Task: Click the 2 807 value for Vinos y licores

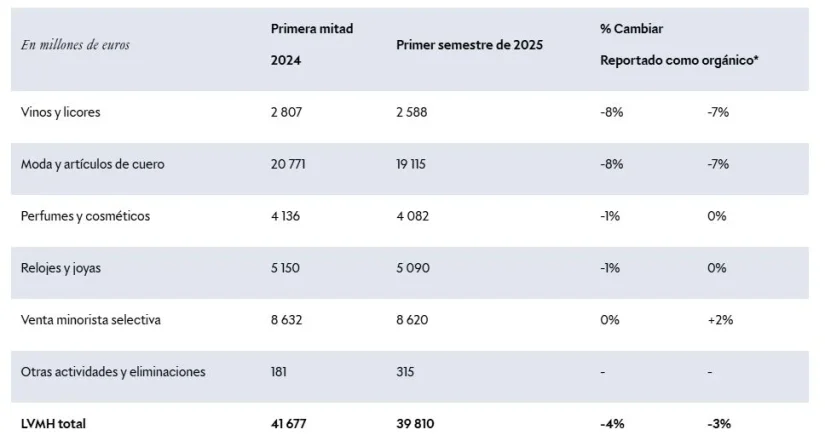Action: click(286, 112)
